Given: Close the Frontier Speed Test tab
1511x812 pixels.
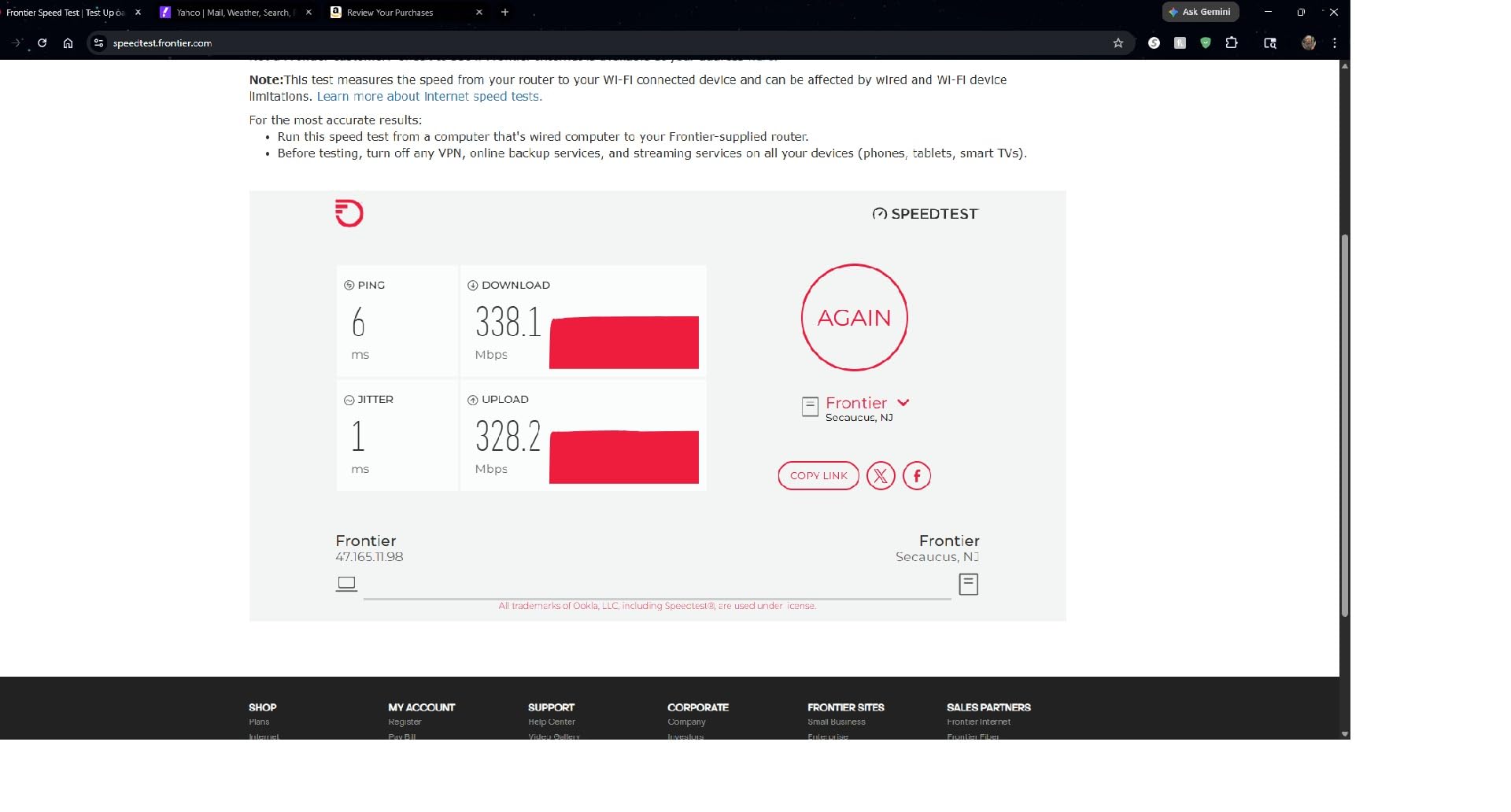Looking at the screenshot, I should (139, 13).
